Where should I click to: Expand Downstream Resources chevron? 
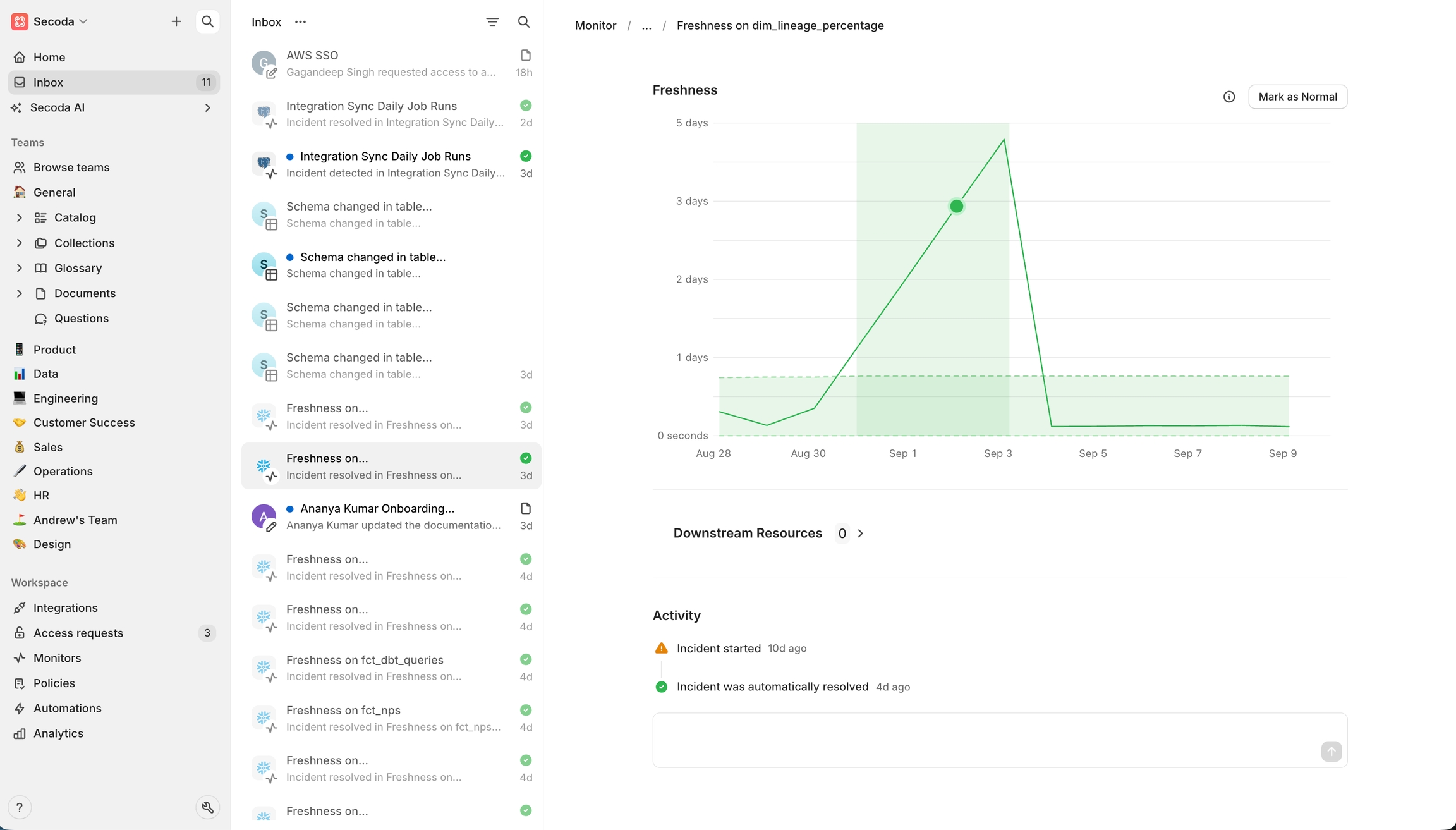[860, 534]
